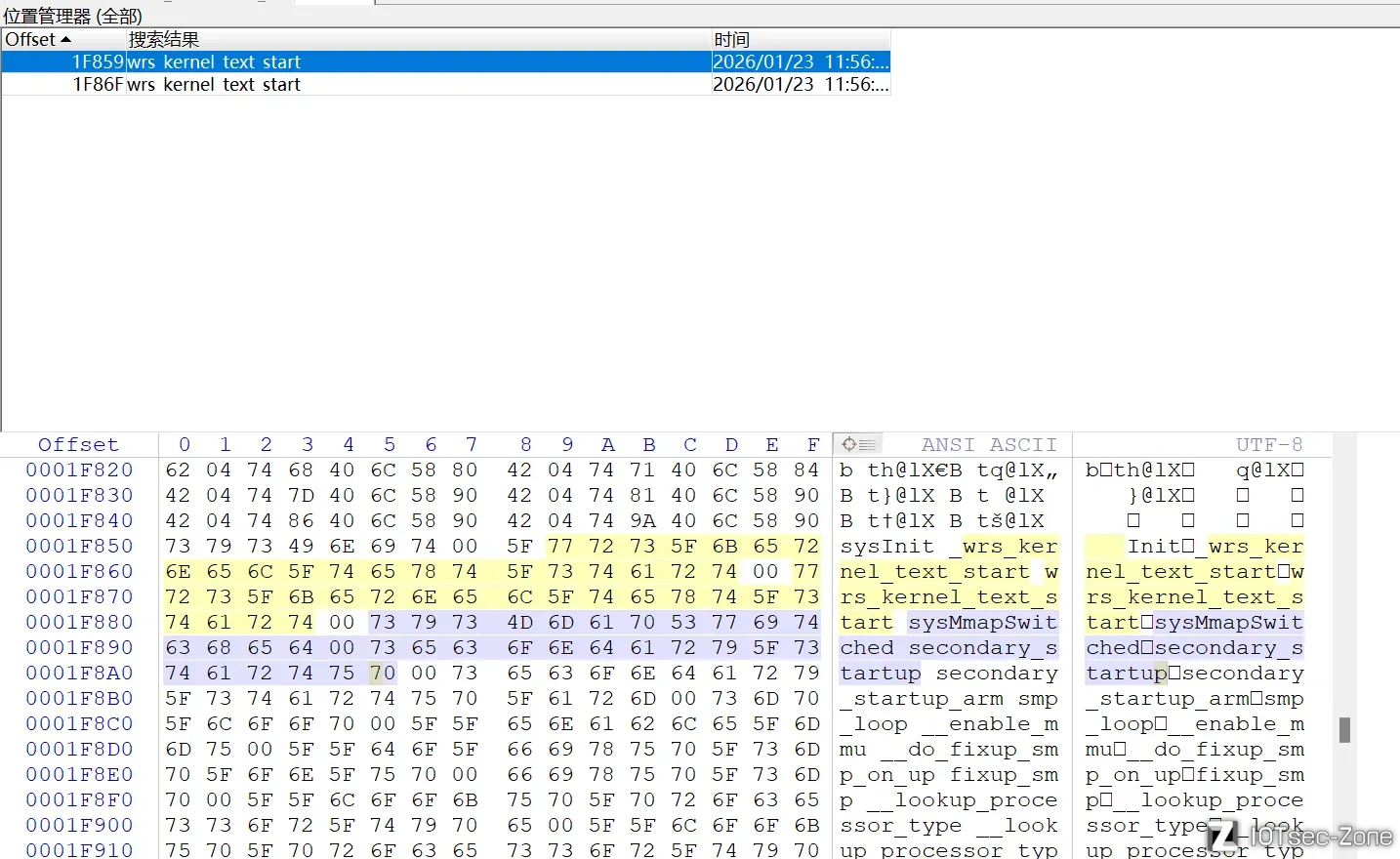The height and width of the screenshot is (859, 1400).
Task: Click timestamp of the first search result
Action: (801, 61)
